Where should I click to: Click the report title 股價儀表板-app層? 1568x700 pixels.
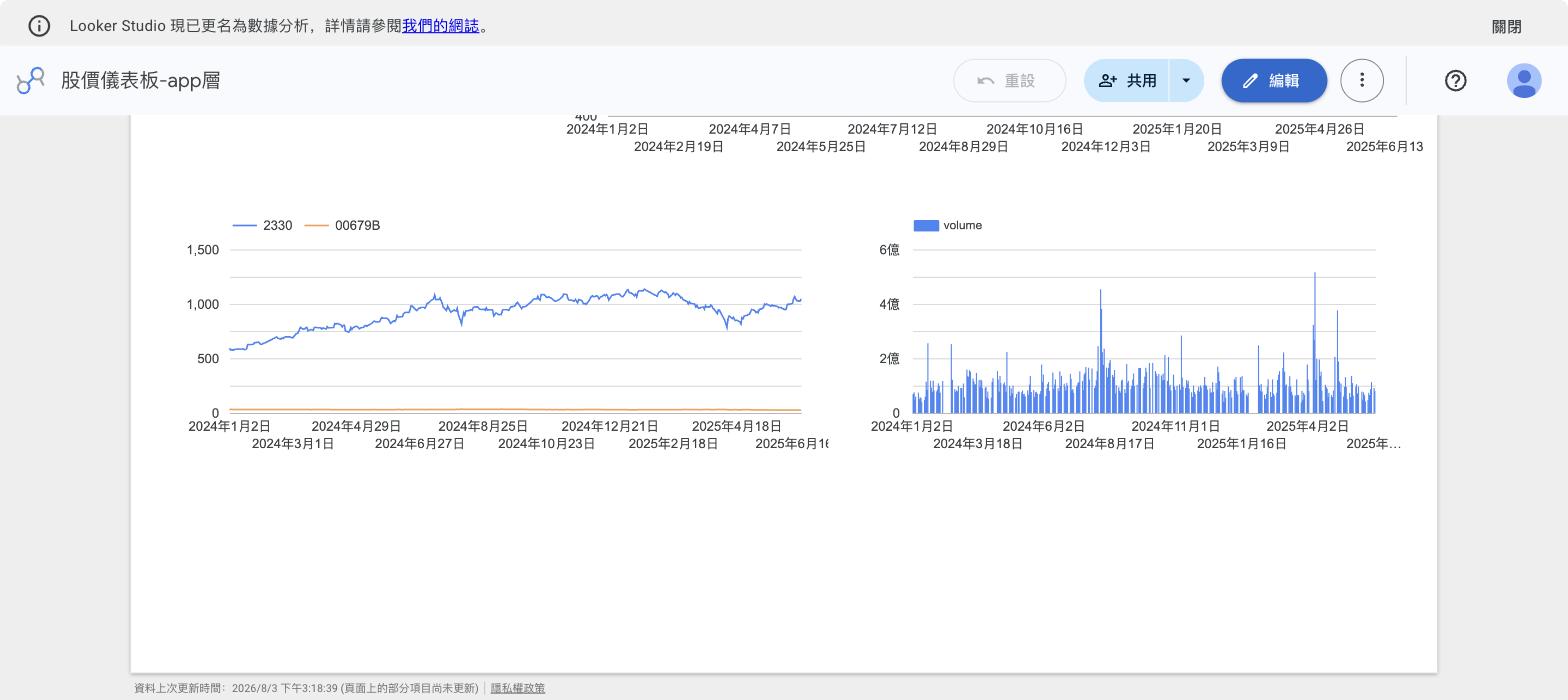[x=141, y=81]
